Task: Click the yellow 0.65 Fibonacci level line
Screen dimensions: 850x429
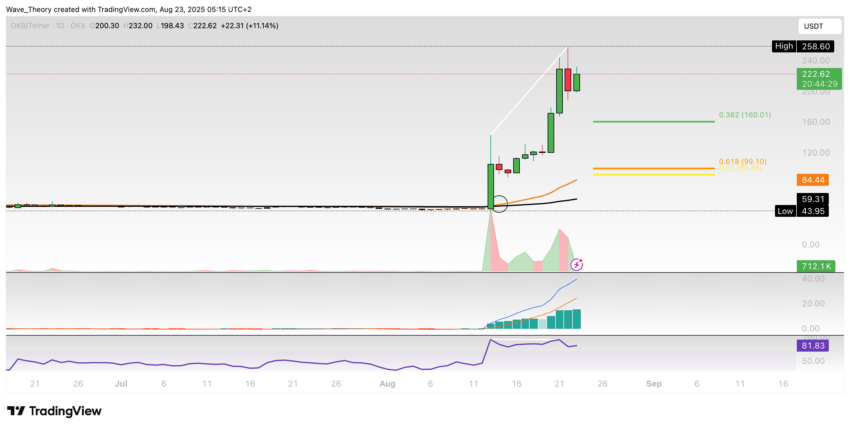Action: coord(654,175)
